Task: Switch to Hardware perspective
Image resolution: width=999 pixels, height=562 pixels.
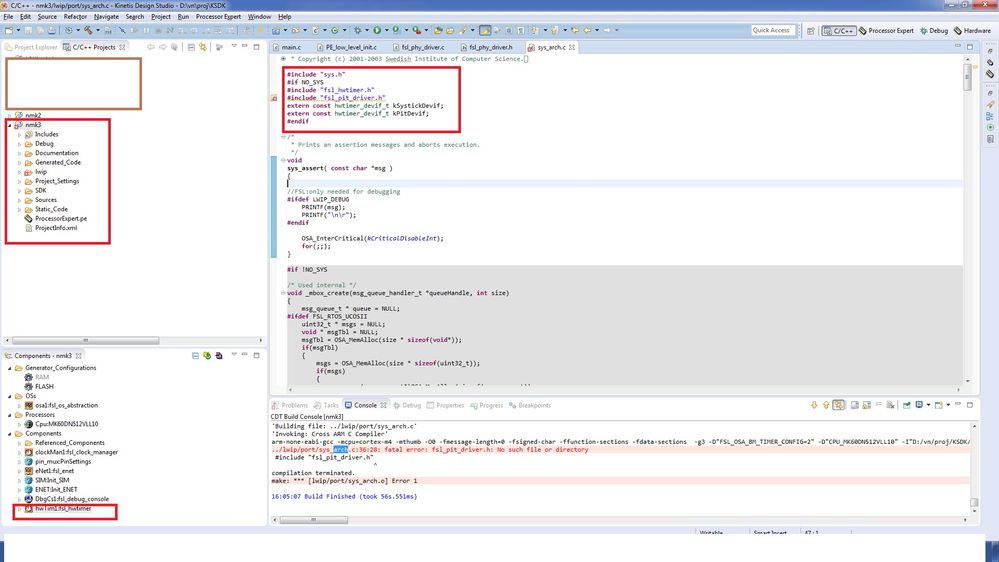Action: 972,31
